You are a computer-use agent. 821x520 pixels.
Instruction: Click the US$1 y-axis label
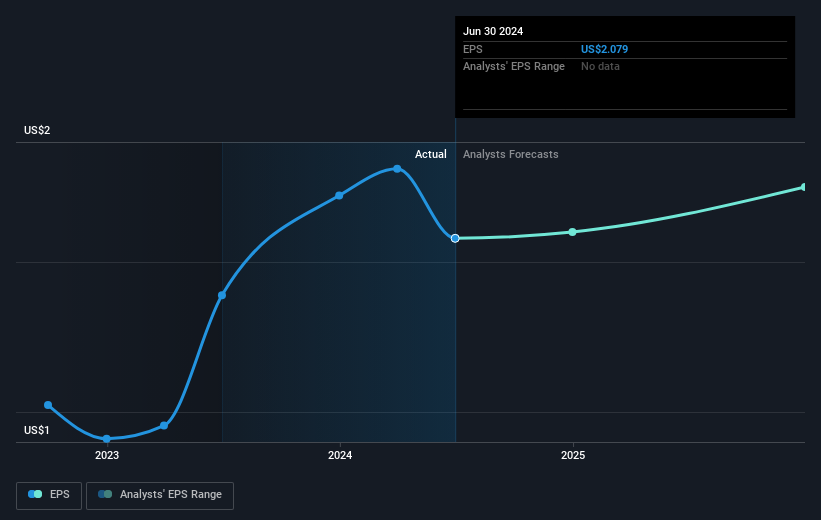point(37,430)
